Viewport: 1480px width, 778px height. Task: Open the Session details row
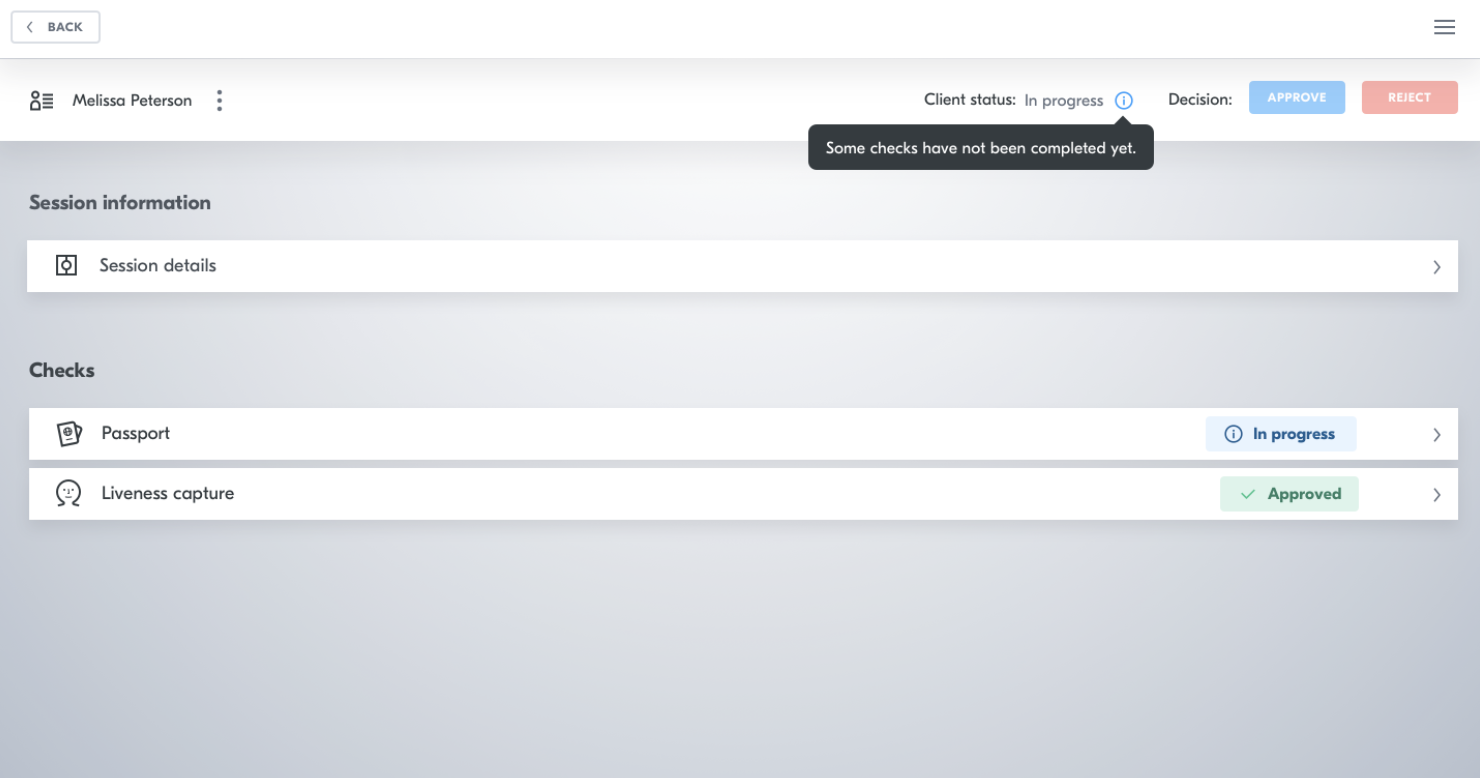point(742,266)
